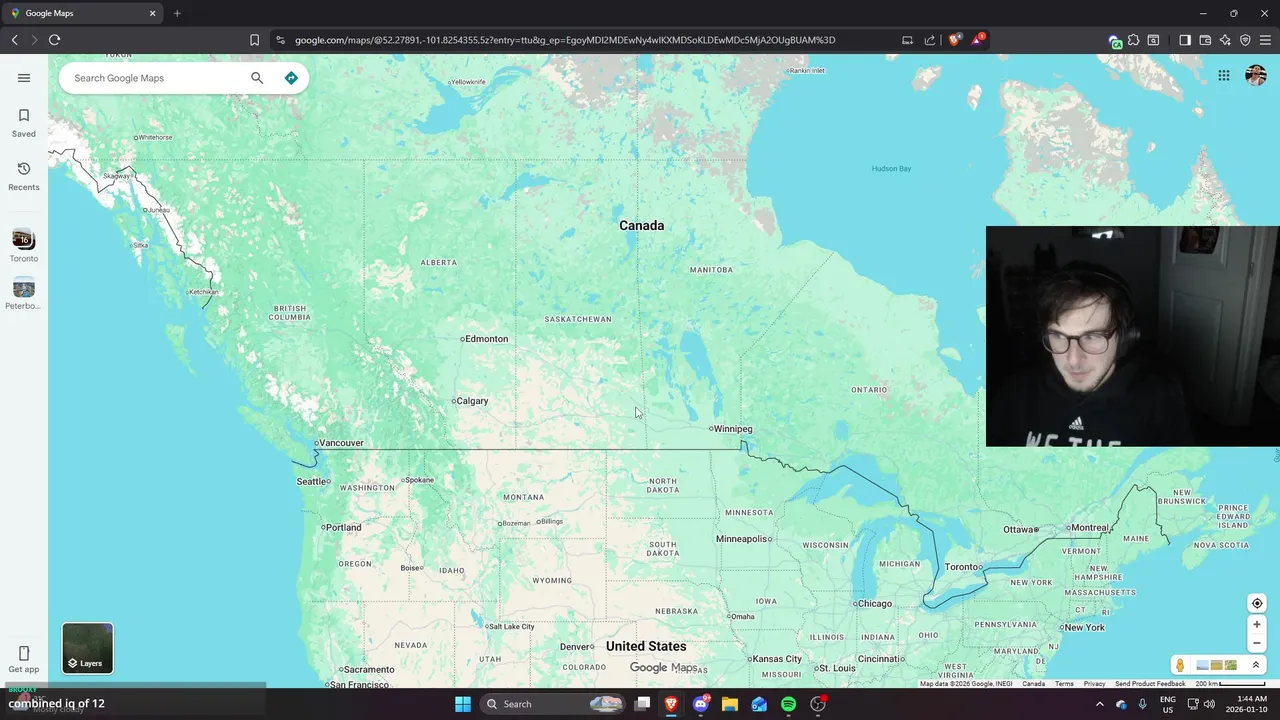Click Send Product Feedback link

1150,684
